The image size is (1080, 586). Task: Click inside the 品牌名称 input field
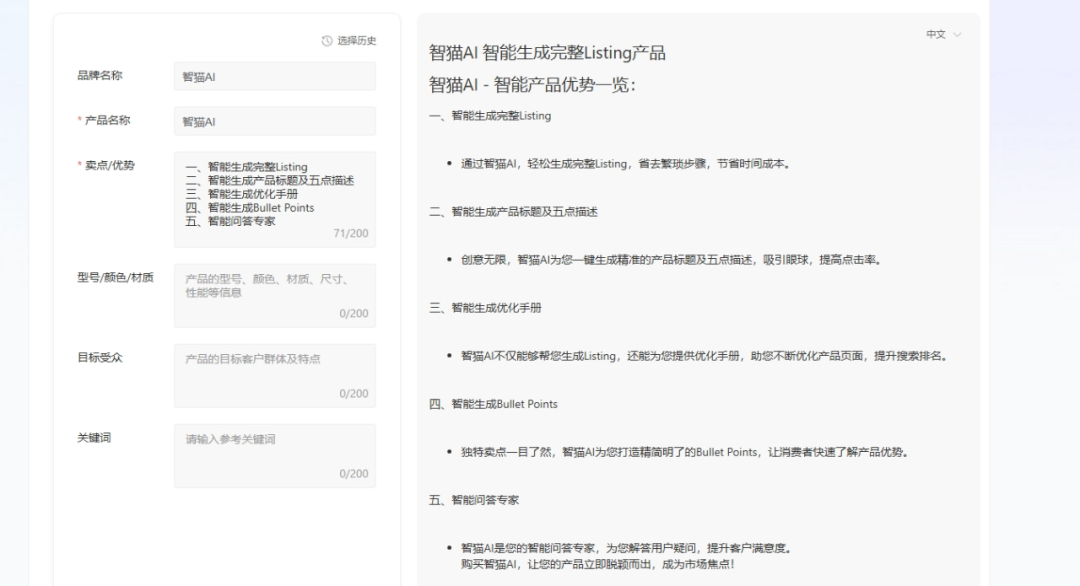coord(274,76)
